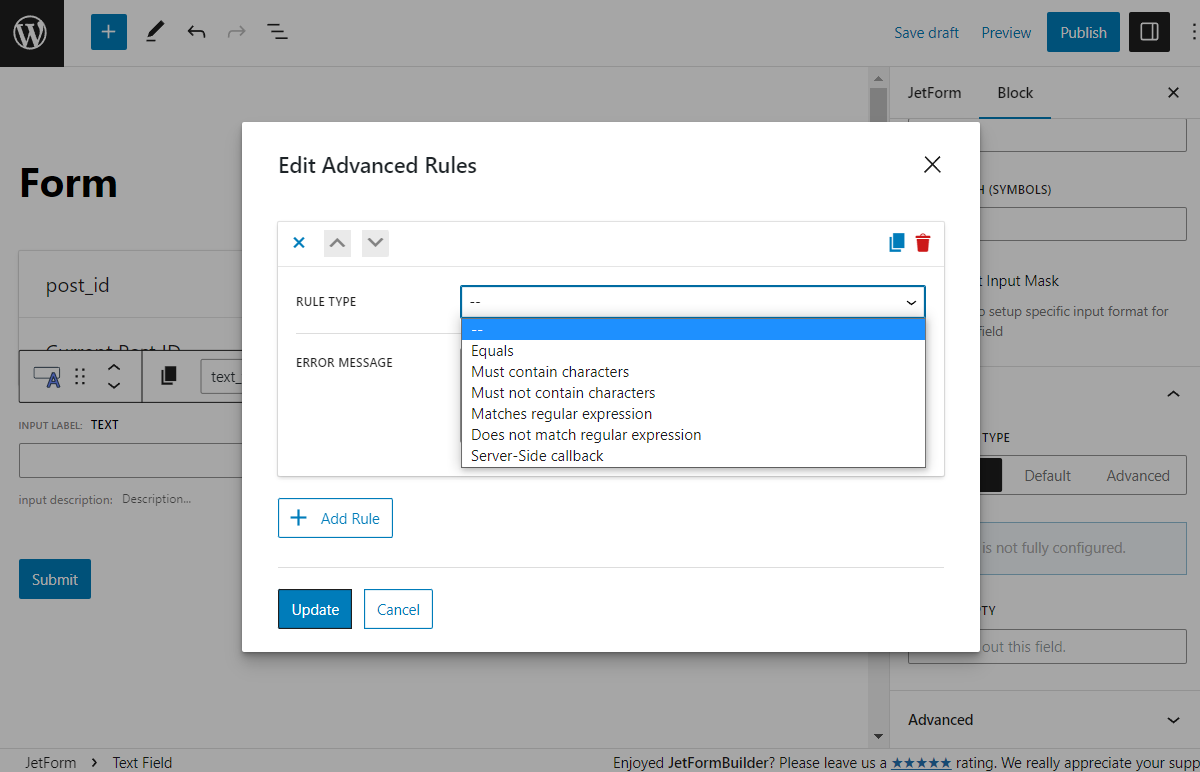This screenshot has width=1200, height=772.
Task: Open the Document Overview list icon
Action: 277,32
